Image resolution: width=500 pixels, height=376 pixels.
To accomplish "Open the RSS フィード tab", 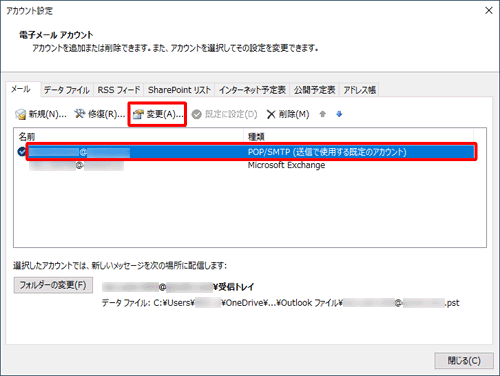I will pos(119,90).
